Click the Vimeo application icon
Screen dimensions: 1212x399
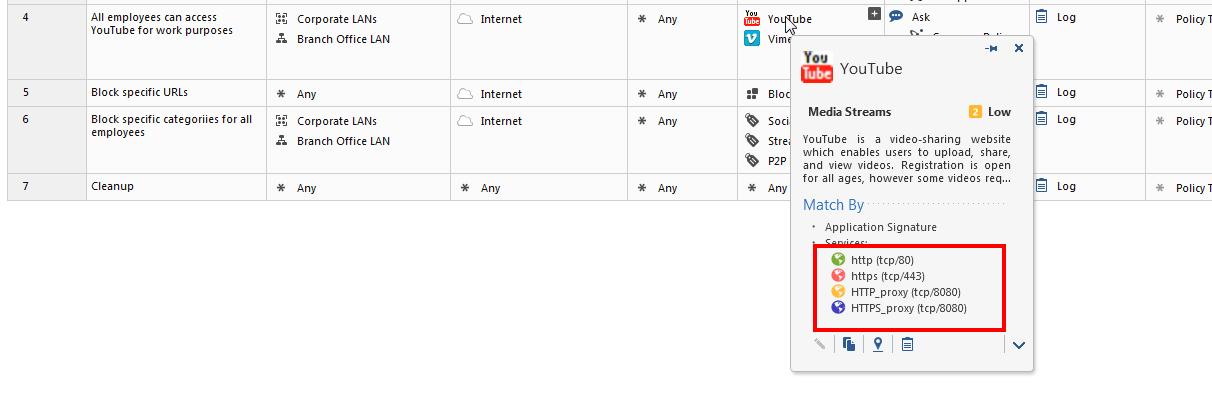[752, 39]
